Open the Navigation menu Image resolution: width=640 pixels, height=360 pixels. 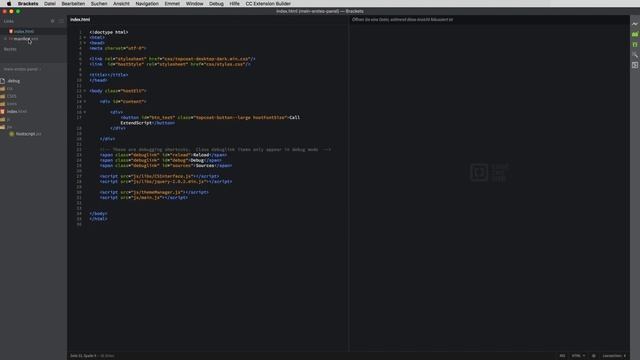click(147, 3)
